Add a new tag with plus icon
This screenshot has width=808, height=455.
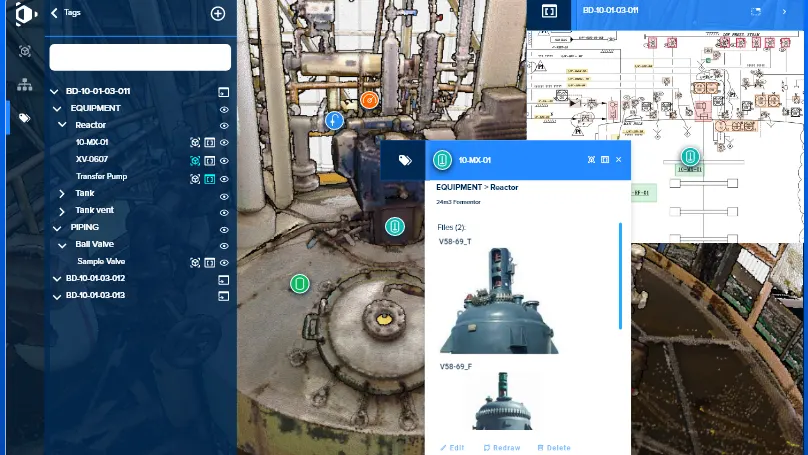[x=218, y=13]
